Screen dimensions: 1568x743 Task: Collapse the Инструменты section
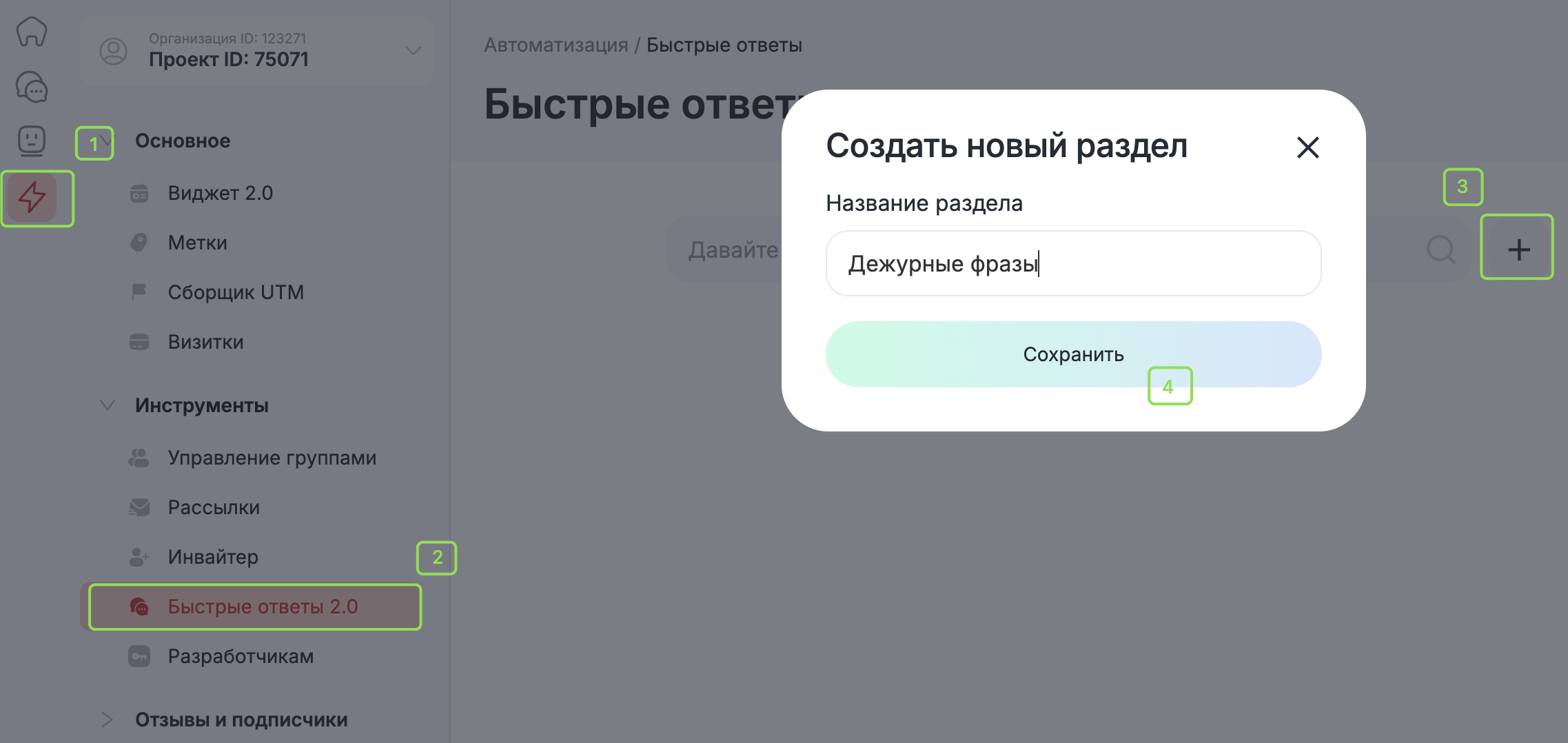point(108,405)
